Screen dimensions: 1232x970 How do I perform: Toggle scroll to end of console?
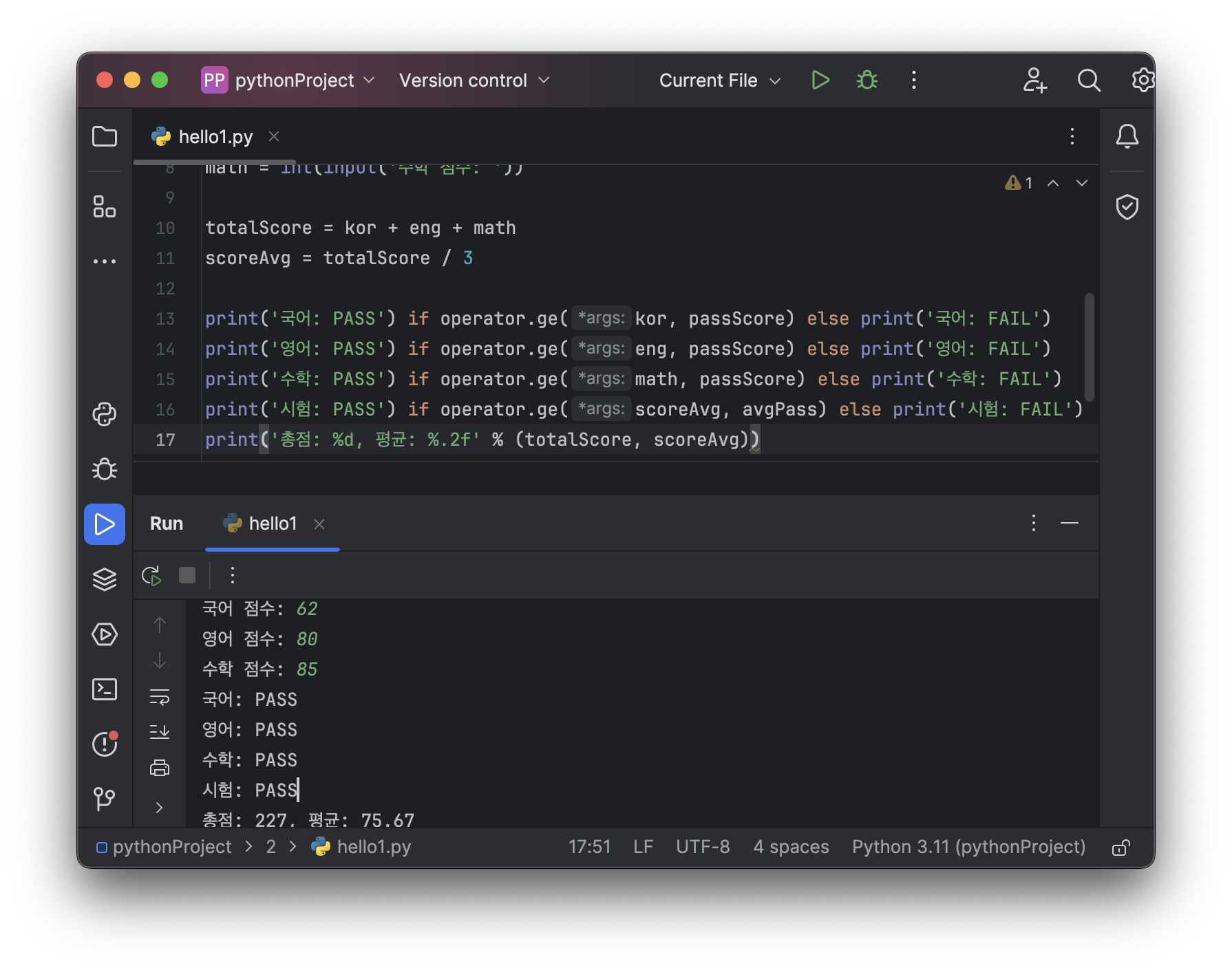(x=160, y=731)
